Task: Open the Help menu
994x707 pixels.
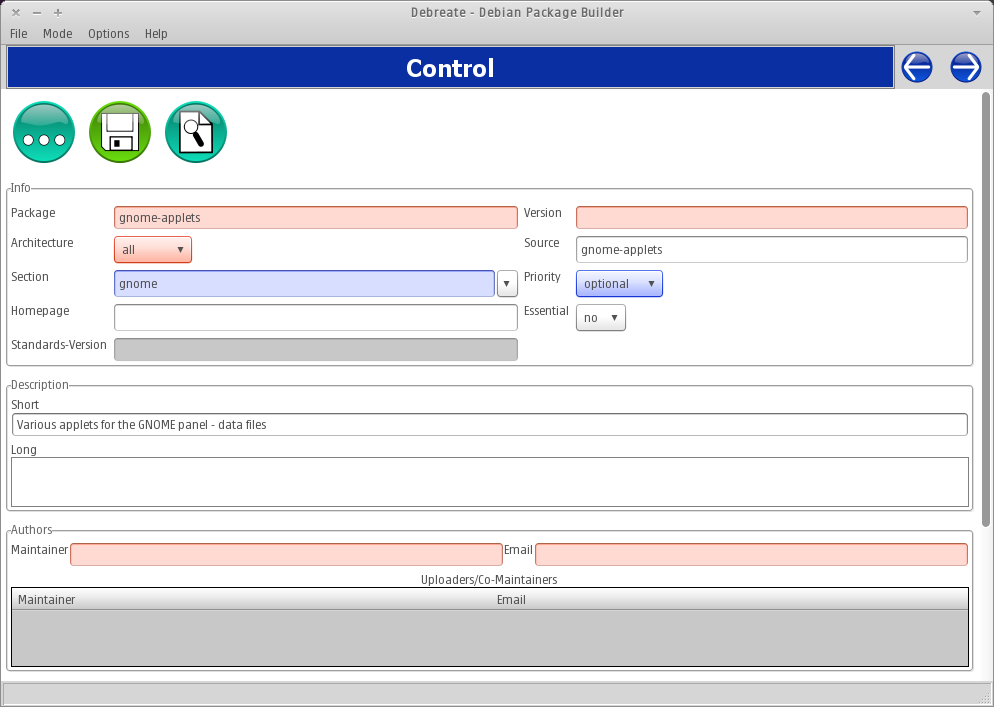Action: point(156,34)
